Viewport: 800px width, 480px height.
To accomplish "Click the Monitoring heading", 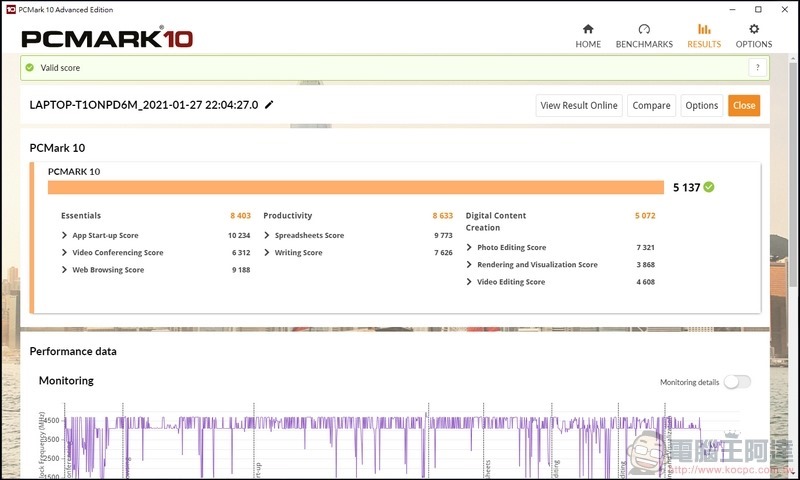I will pyautogui.click(x=66, y=381).
